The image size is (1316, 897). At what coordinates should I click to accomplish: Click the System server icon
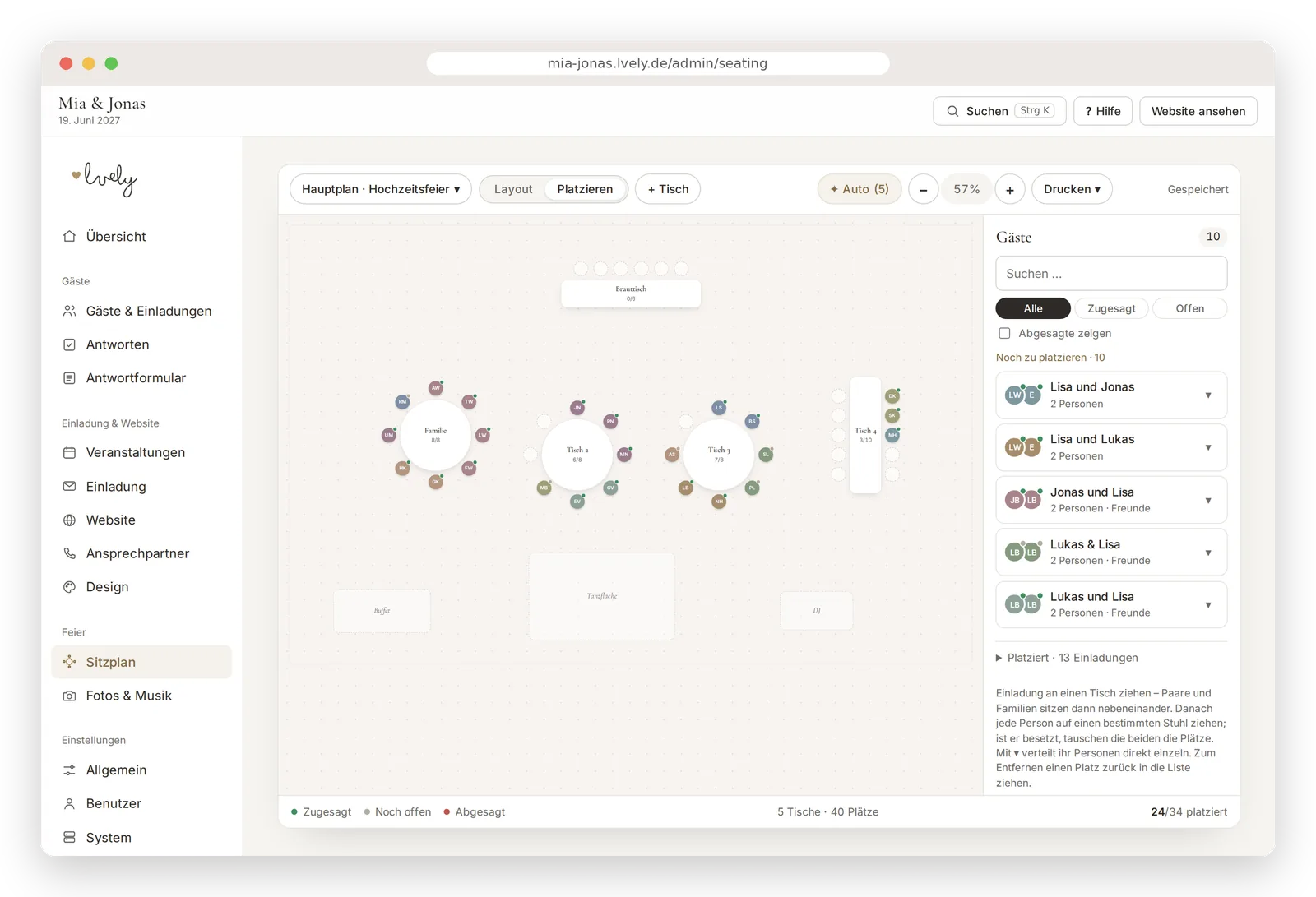coord(70,837)
